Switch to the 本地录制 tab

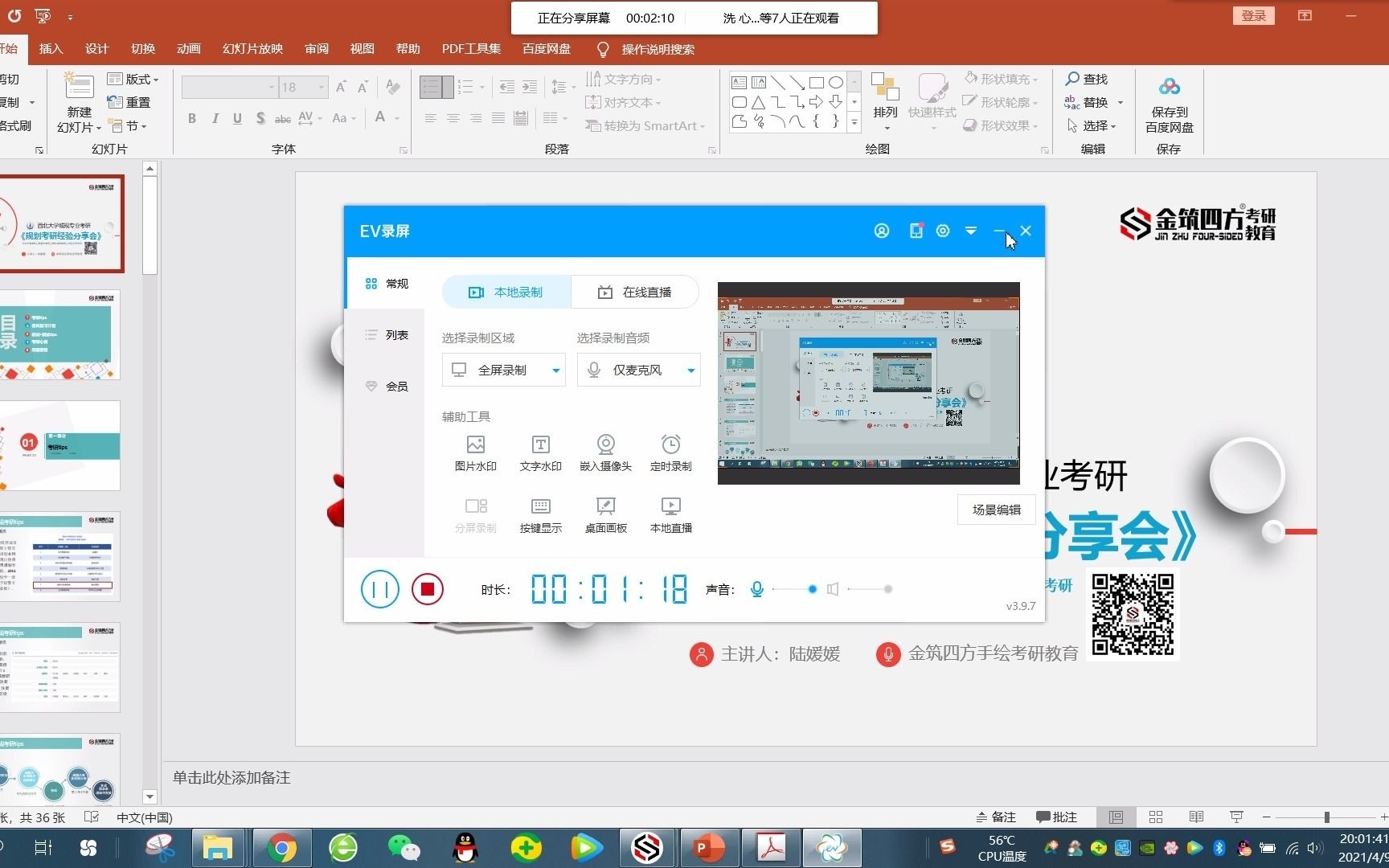(x=506, y=292)
